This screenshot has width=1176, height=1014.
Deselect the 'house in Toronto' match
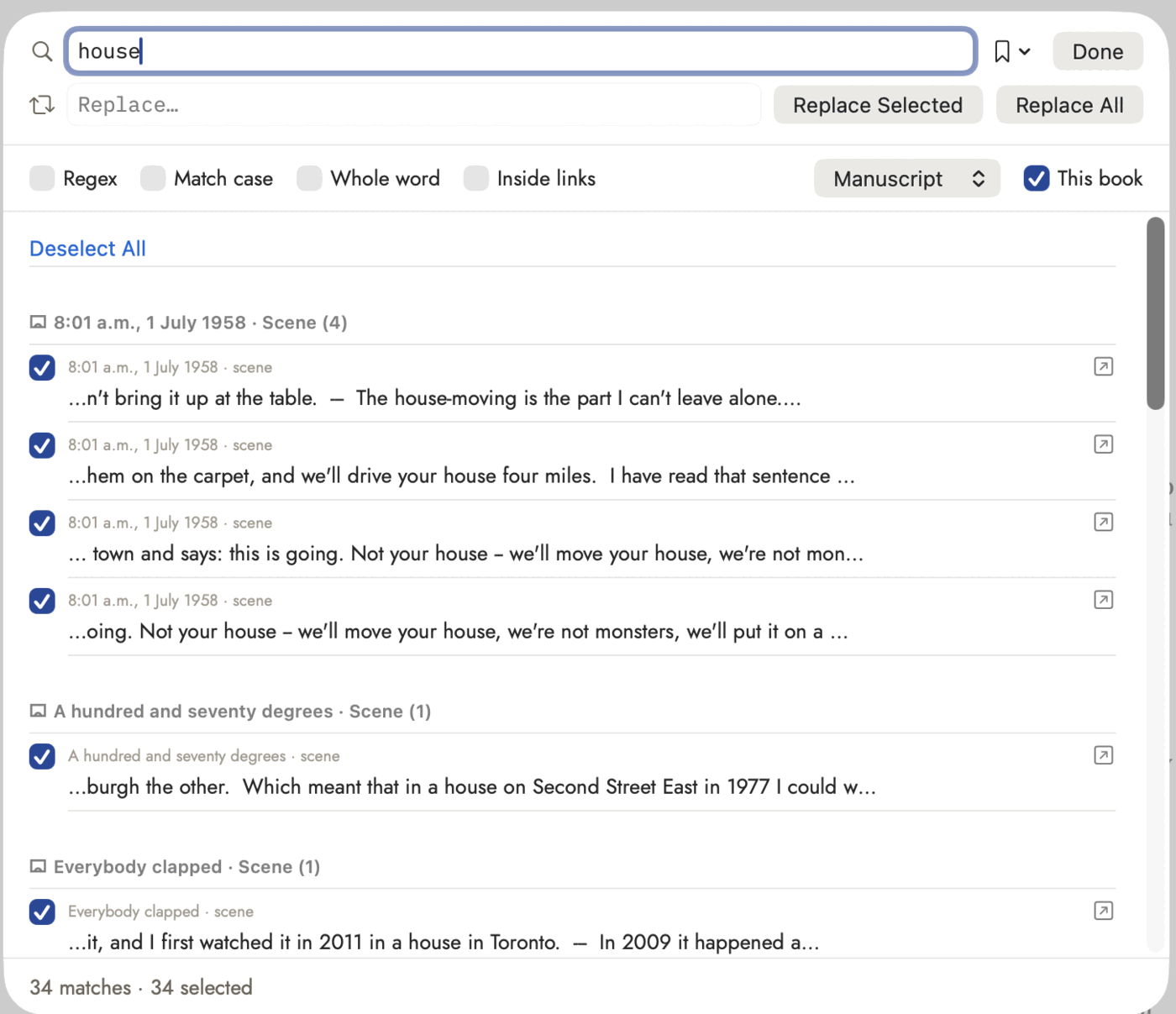(42, 912)
